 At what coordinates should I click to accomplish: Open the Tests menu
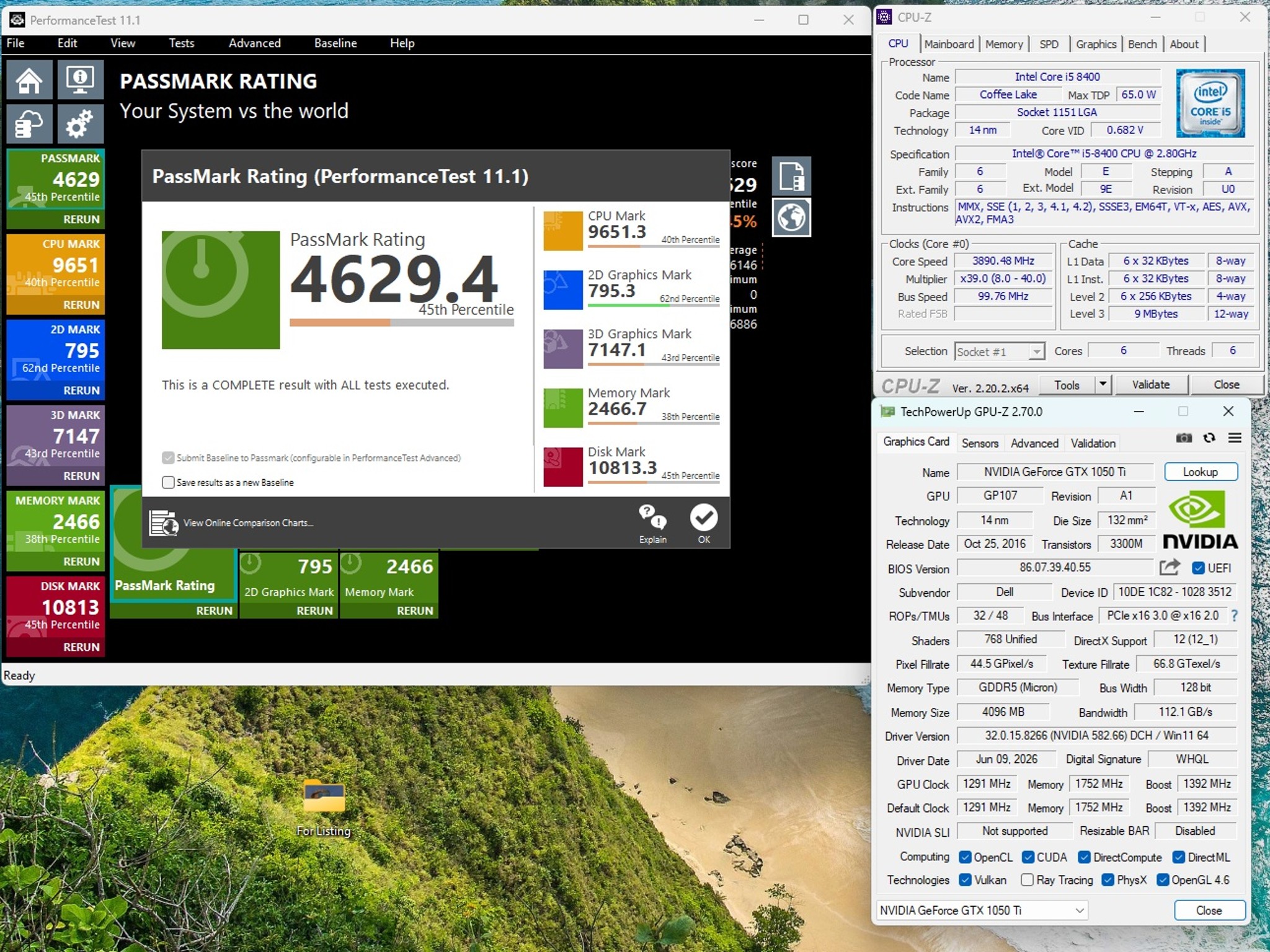pyautogui.click(x=182, y=43)
